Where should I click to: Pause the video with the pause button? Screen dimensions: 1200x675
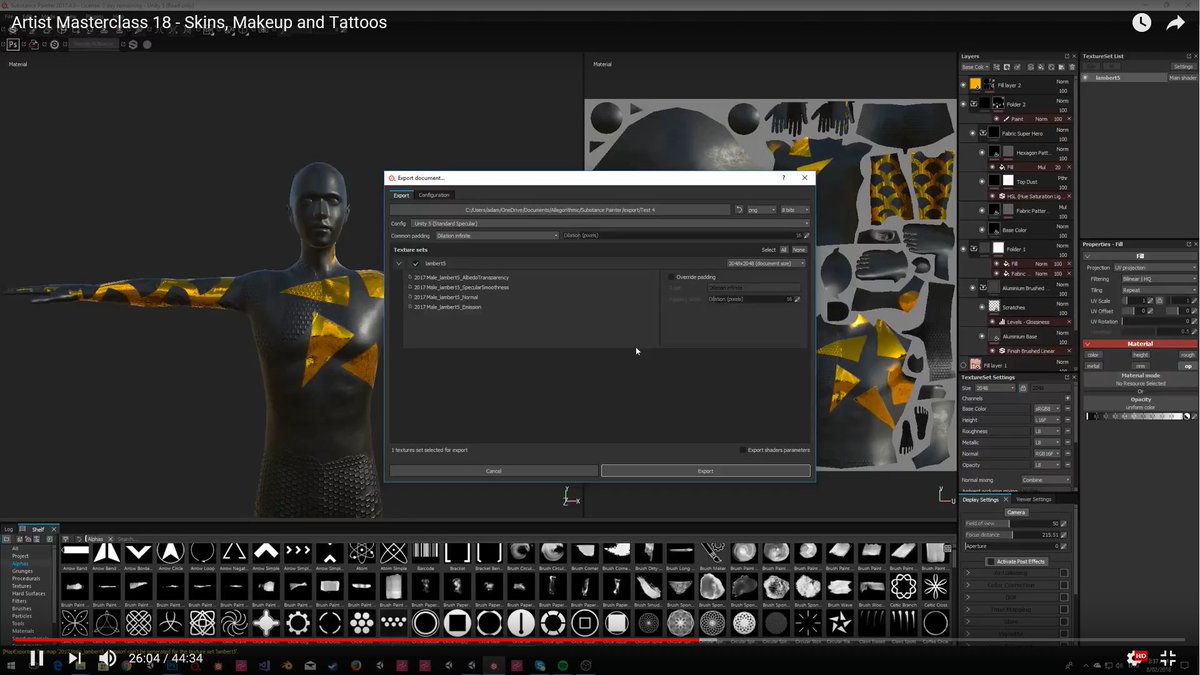[x=36, y=658]
